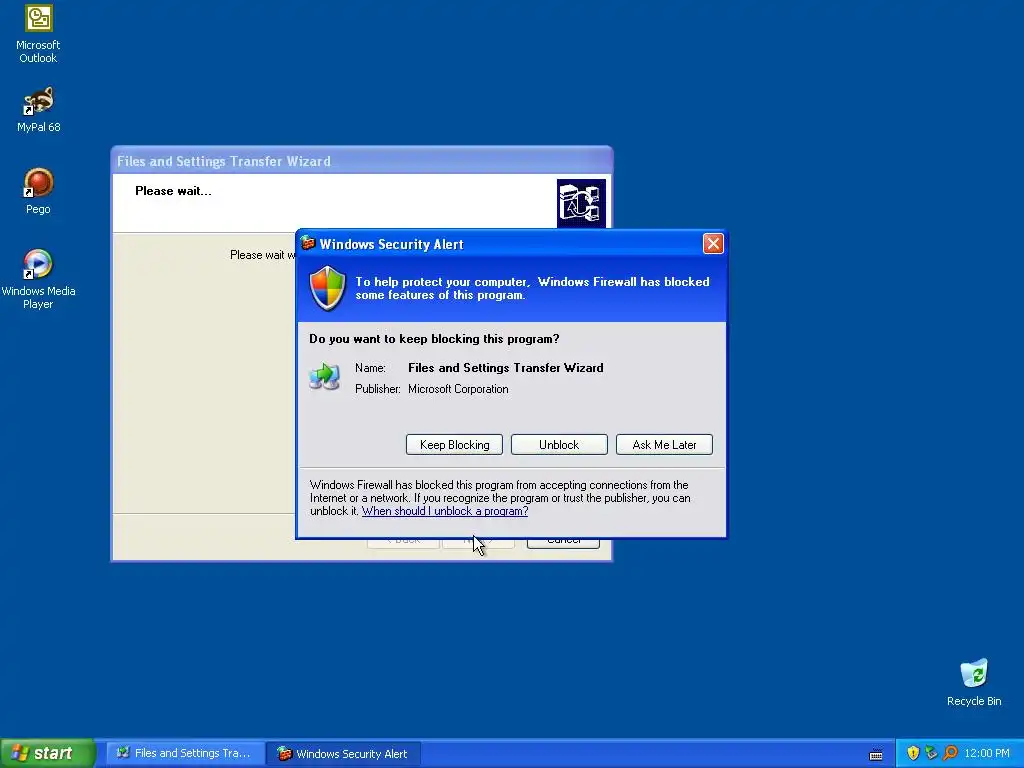Select Windows Security Alert taskbar button
The height and width of the screenshot is (768, 1024).
344,753
